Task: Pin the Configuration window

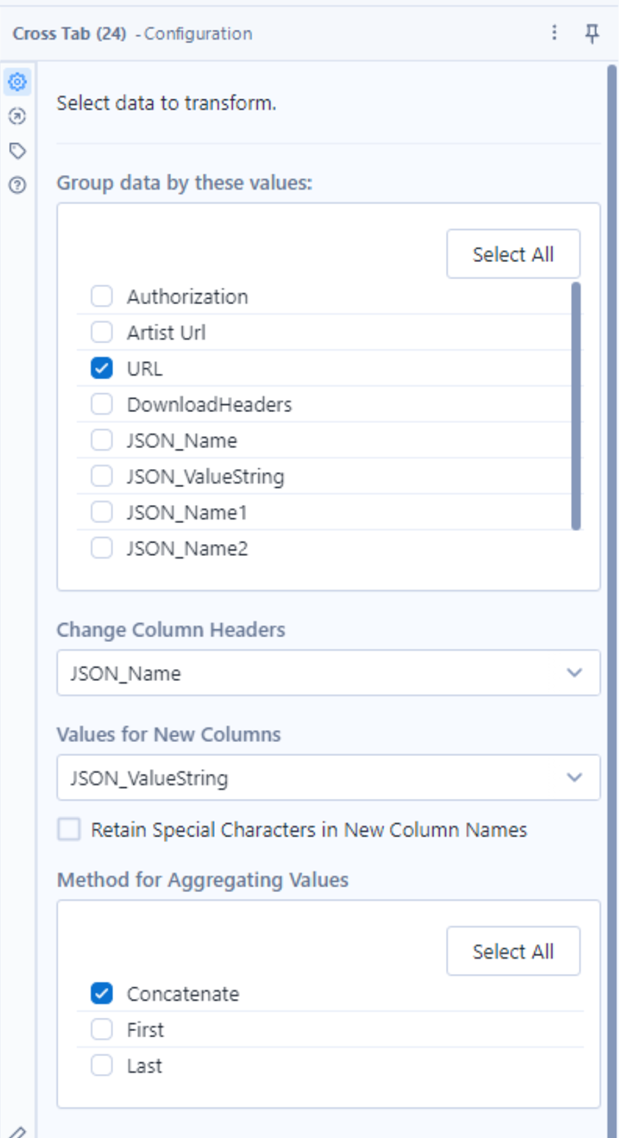Action: tap(593, 33)
